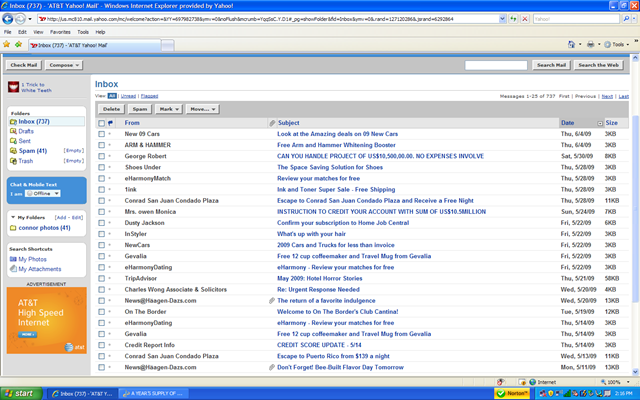Click the Unread view link
Image resolution: width=640 pixels, height=400 pixels.
point(128,96)
